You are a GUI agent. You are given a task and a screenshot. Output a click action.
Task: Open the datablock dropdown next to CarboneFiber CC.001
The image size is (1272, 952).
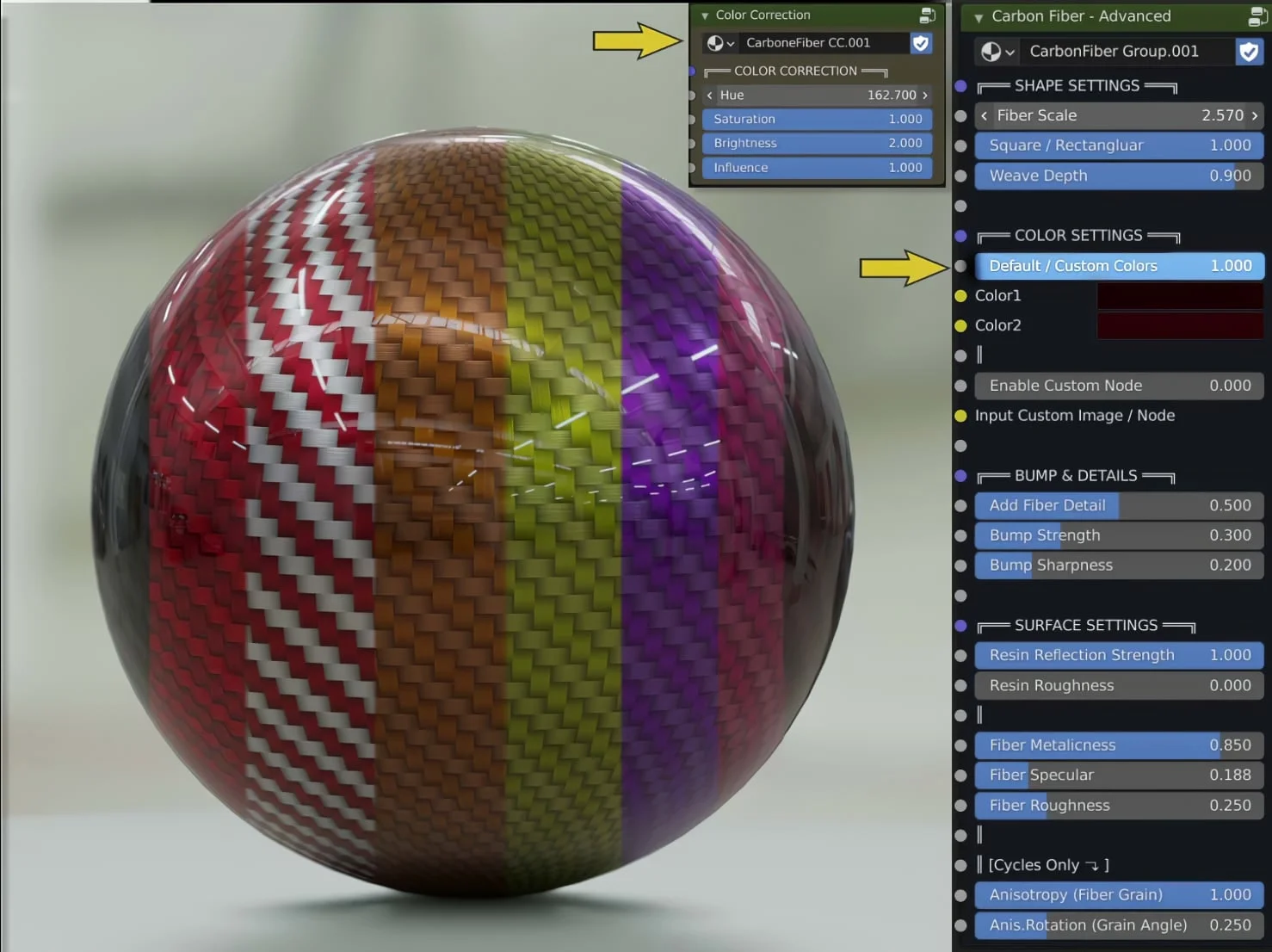[731, 42]
